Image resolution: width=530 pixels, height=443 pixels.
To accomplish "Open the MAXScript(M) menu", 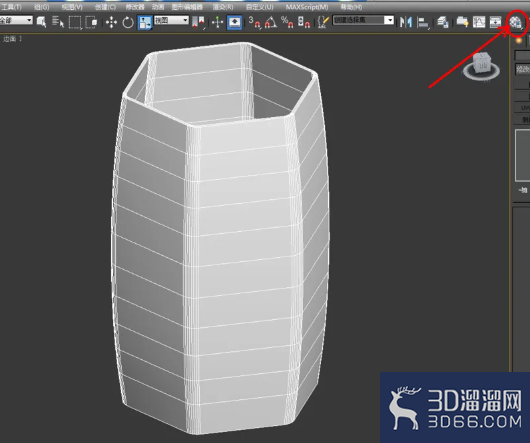I will coord(307,7).
